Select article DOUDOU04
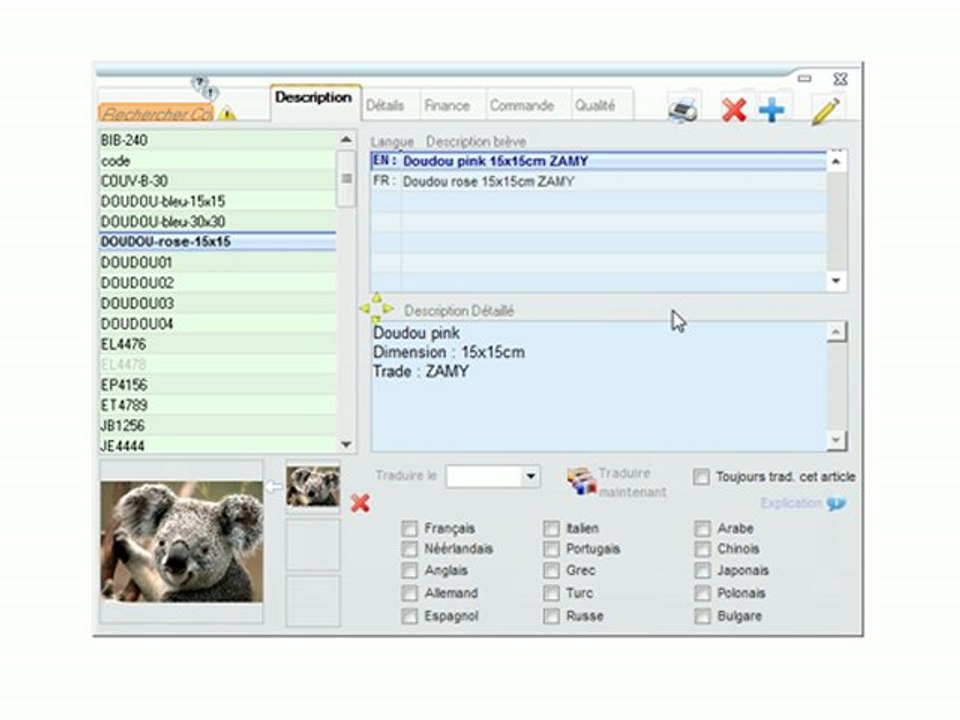The height and width of the screenshot is (720, 960). click(x=217, y=323)
